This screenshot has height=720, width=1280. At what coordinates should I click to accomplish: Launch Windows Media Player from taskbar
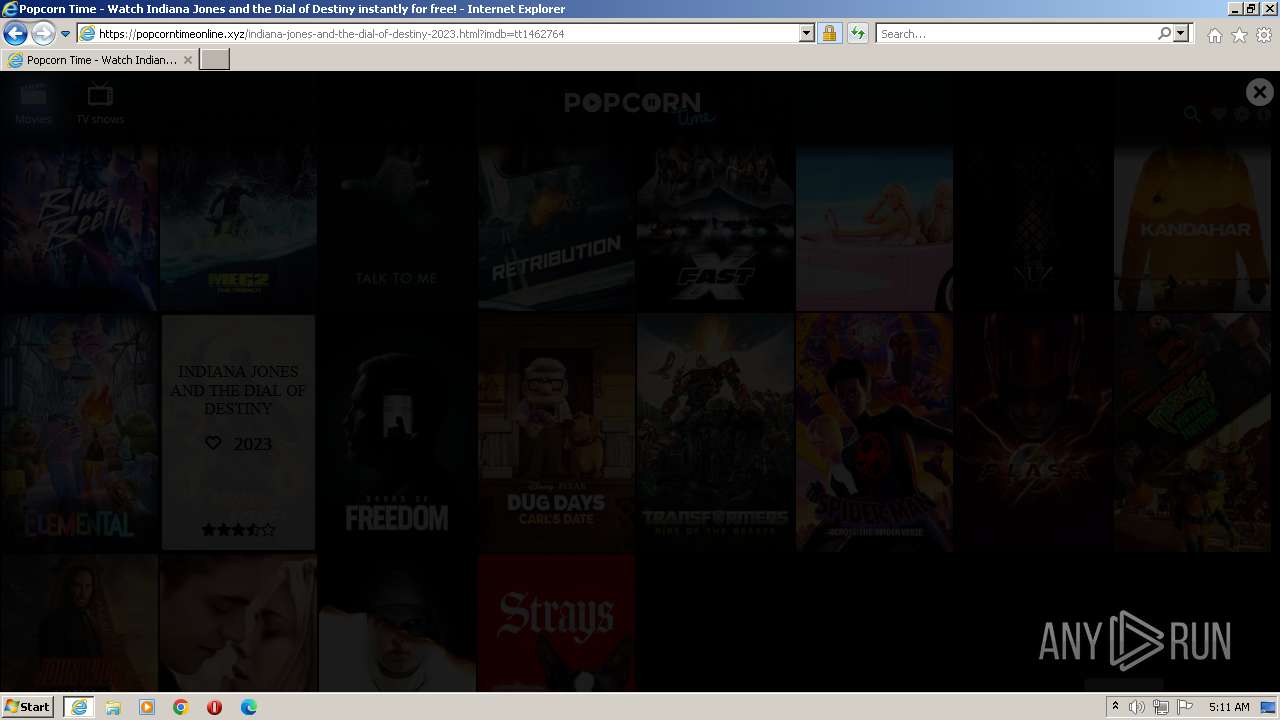[x=147, y=707]
